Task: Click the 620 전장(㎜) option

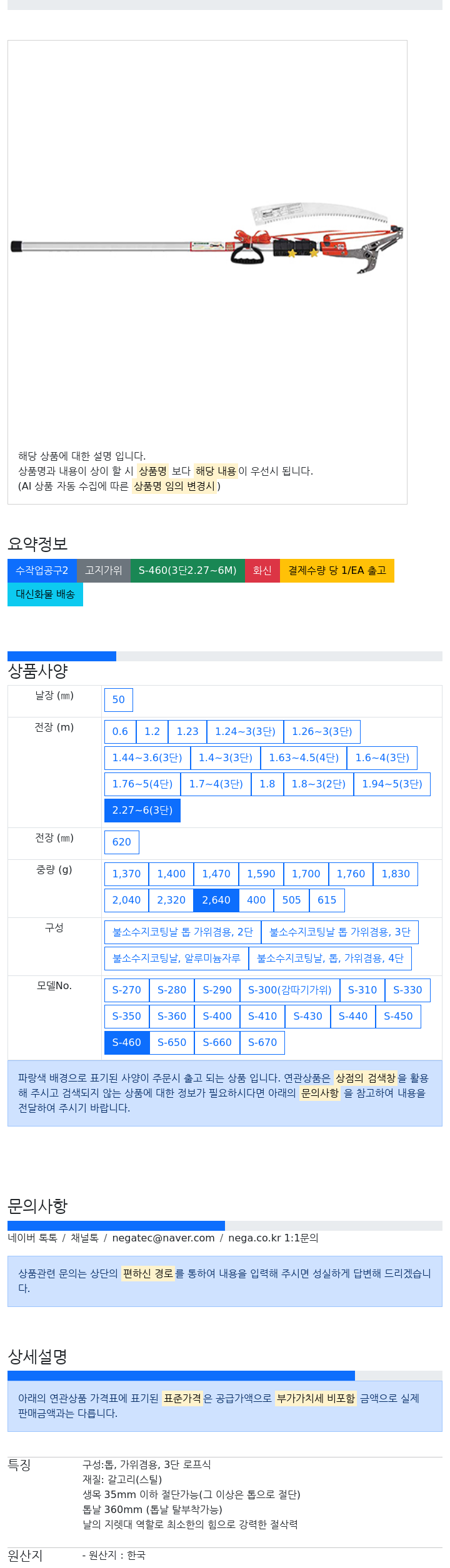Action: tap(122, 842)
